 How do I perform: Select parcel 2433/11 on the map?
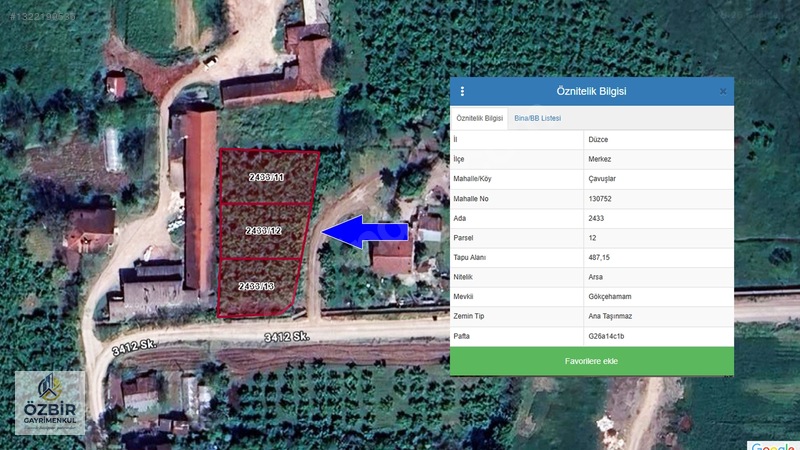coord(266,177)
